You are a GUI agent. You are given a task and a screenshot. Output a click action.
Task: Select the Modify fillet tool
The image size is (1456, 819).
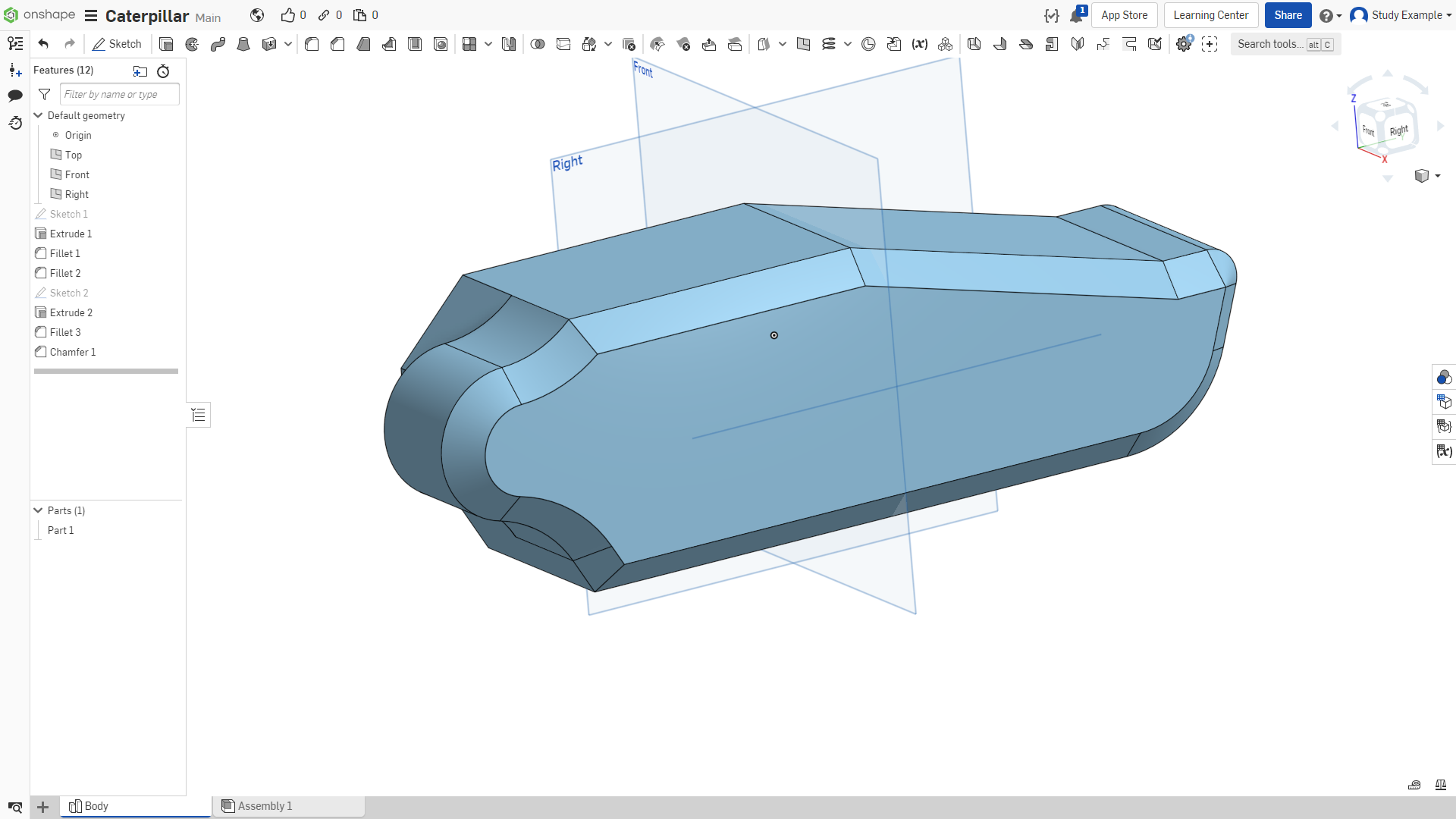[x=657, y=44]
